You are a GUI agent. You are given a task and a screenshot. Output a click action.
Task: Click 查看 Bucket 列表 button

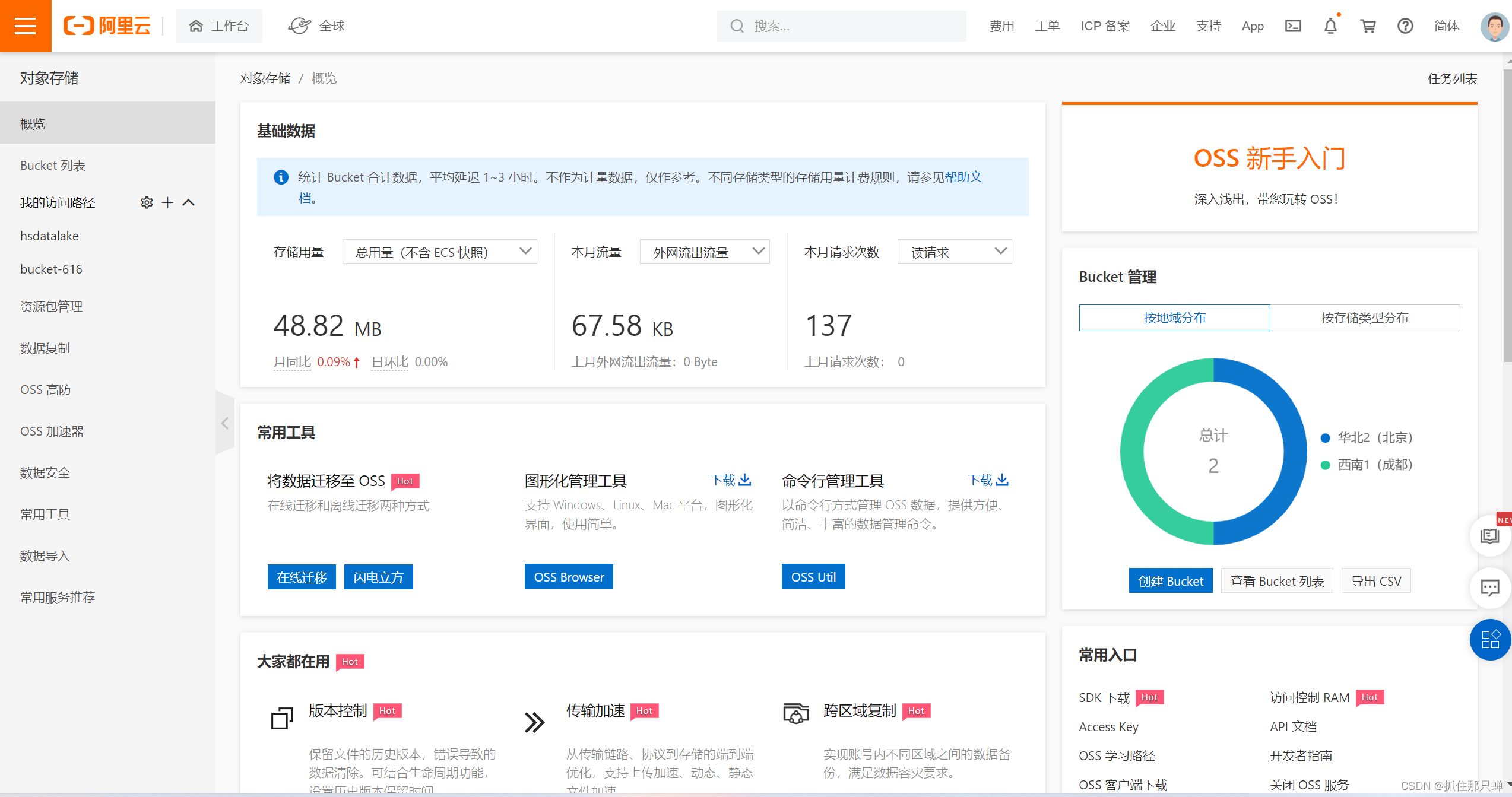tap(1277, 580)
